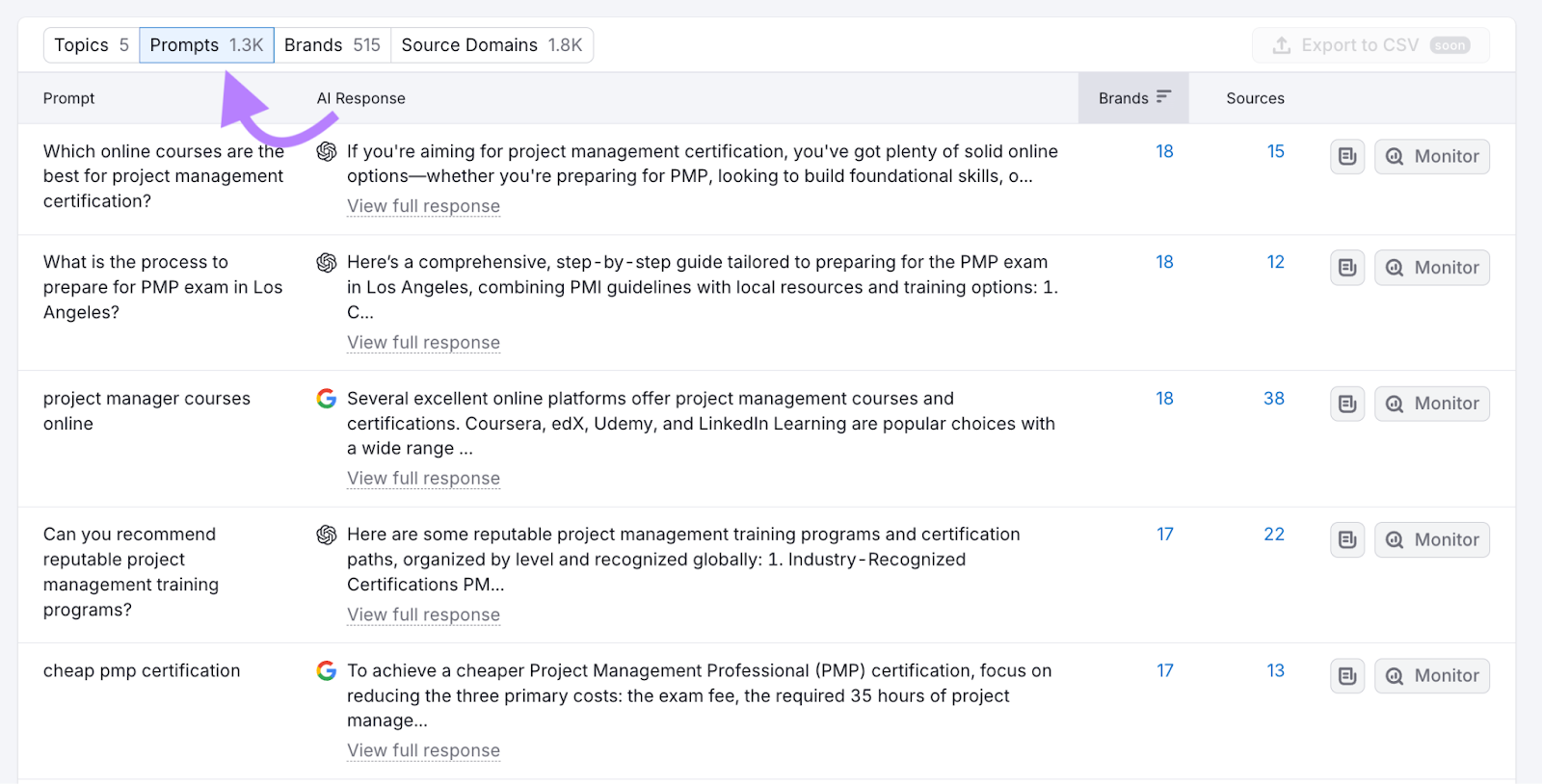The width and height of the screenshot is (1542, 784).
Task: Click the 17 brands count for 'cheap pmp certification'
Action: [1164, 670]
